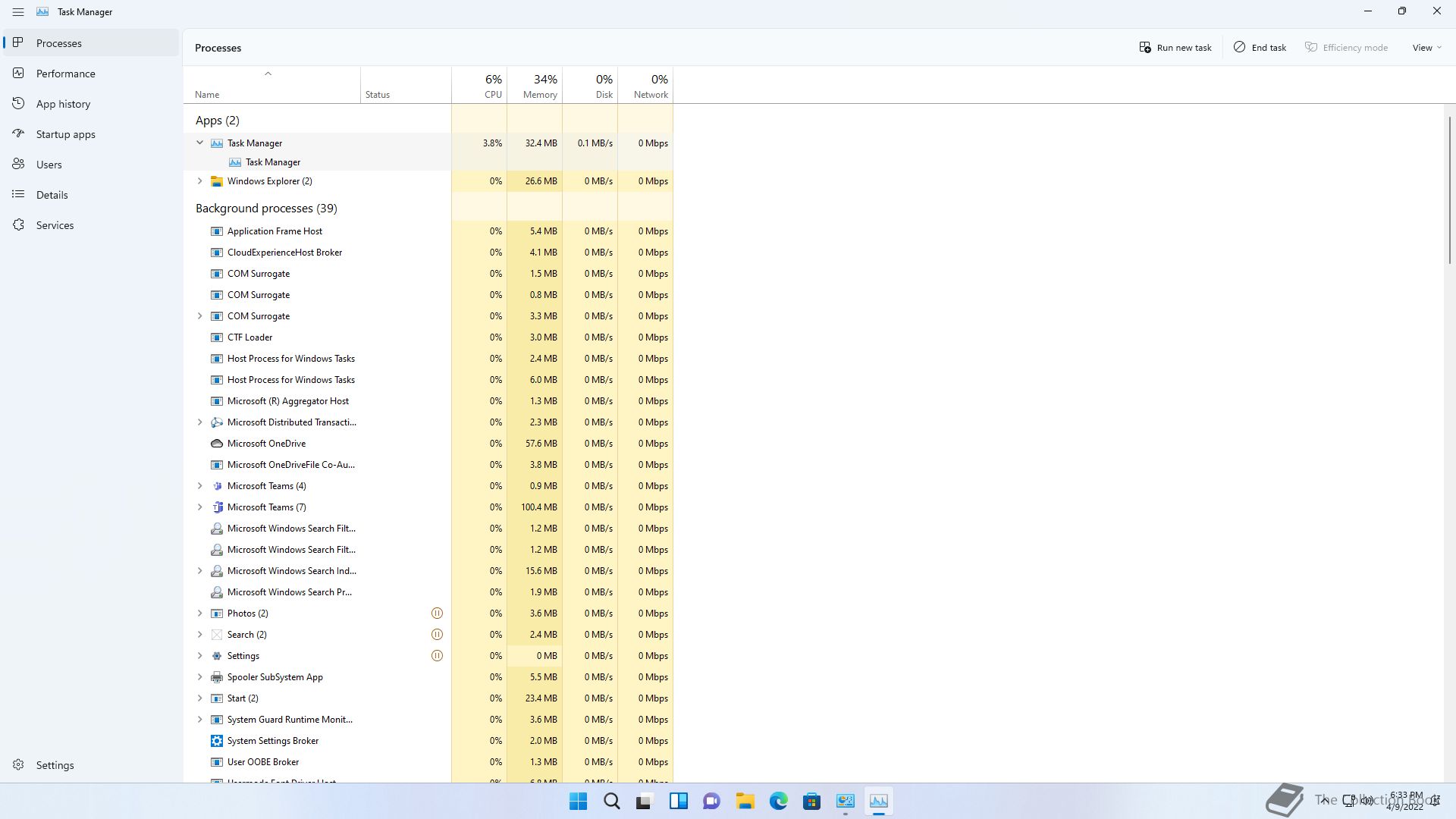The width and height of the screenshot is (1456, 819).
Task: Open File Explorer from taskbar
Action: (x=745, y=801)
